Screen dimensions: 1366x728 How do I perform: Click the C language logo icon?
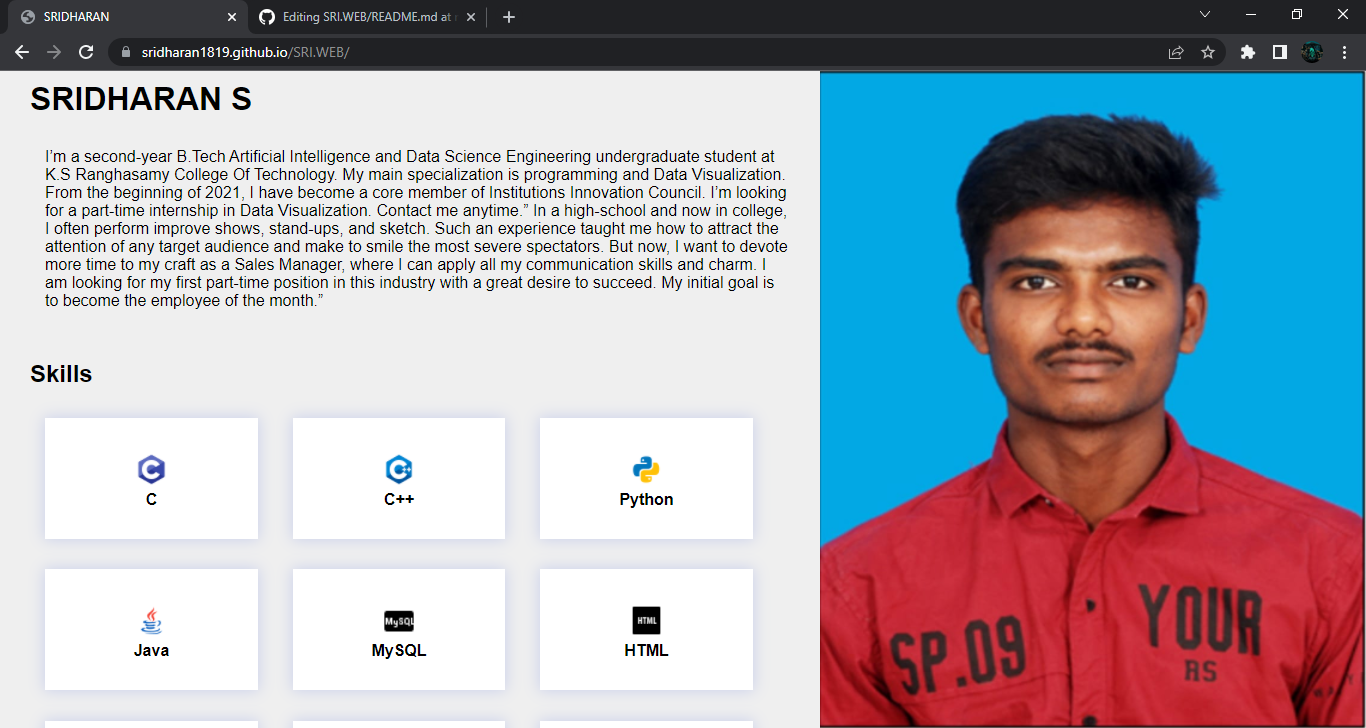(x=151, y=469)
